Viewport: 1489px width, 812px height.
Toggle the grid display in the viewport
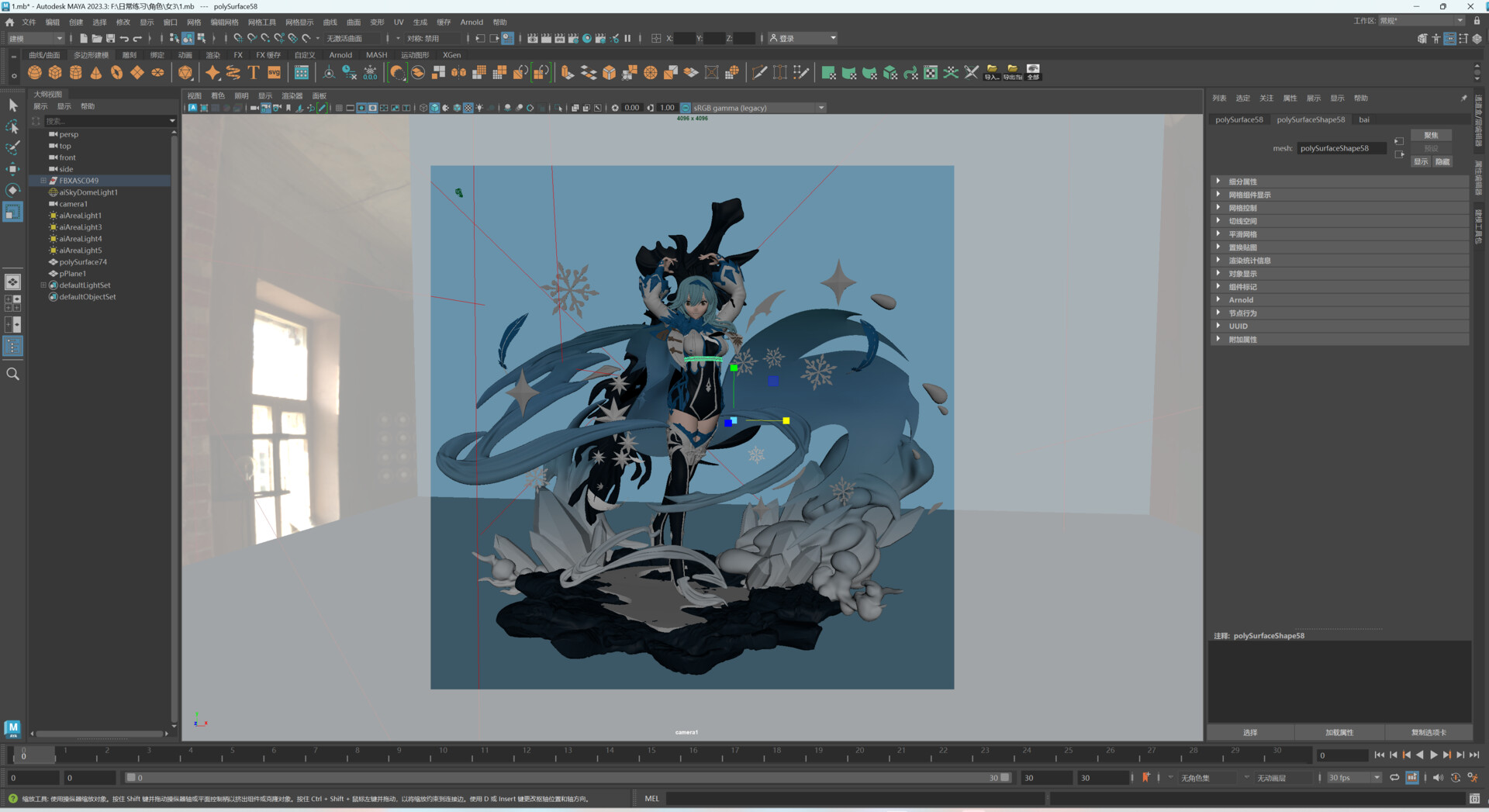click(x=339, y=108)
